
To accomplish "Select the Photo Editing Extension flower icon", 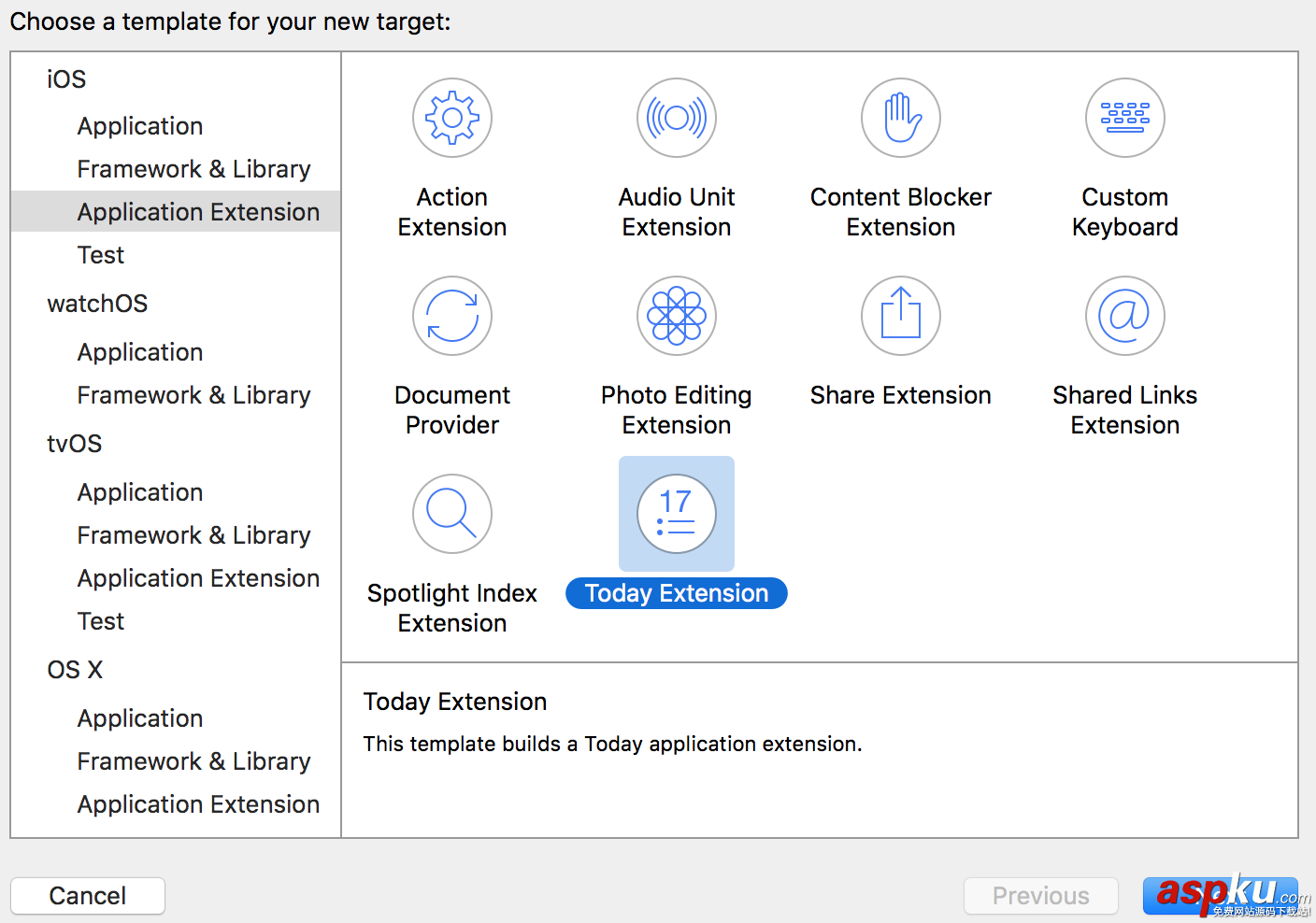I will (x=677, y=316).
